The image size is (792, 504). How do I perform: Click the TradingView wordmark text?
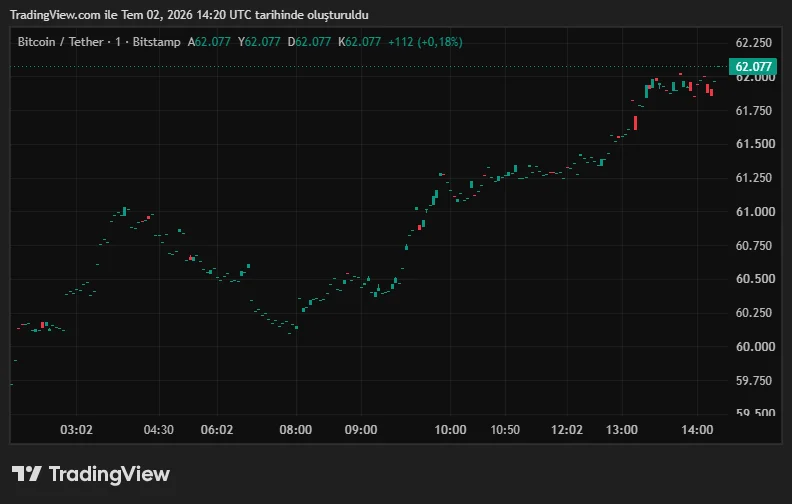109,474
